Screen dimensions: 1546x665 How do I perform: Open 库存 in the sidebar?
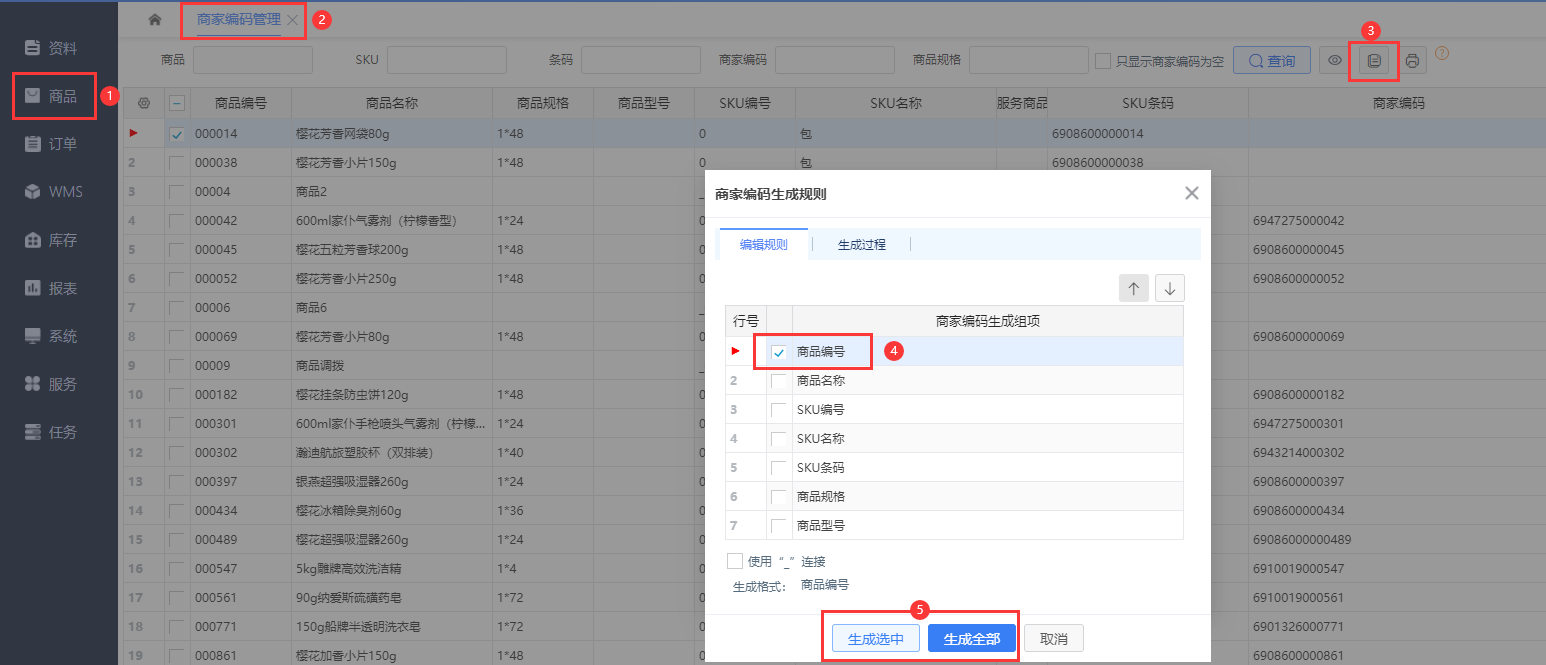(52, 240)
